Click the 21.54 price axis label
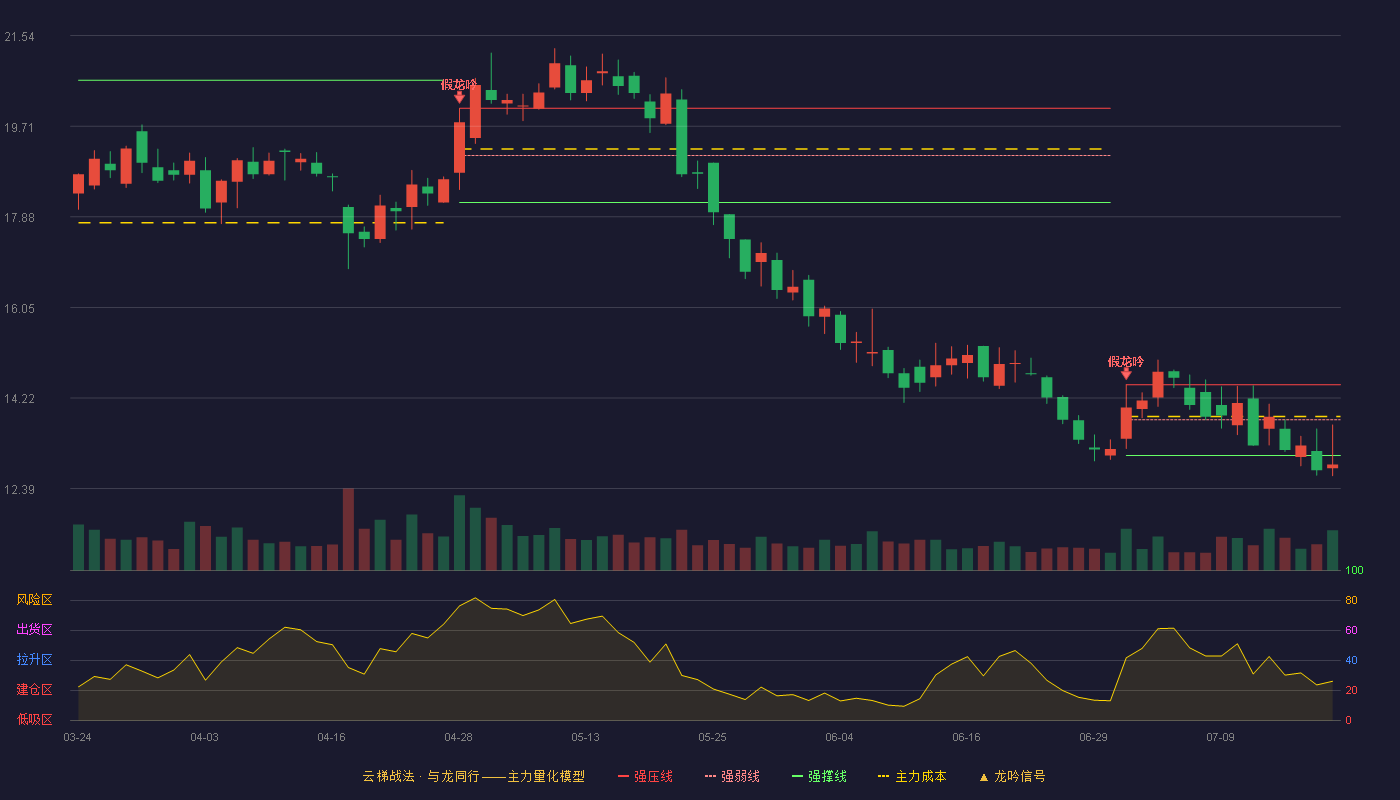This screenshot has width=1400, height=800. click(x=20, y=37)
